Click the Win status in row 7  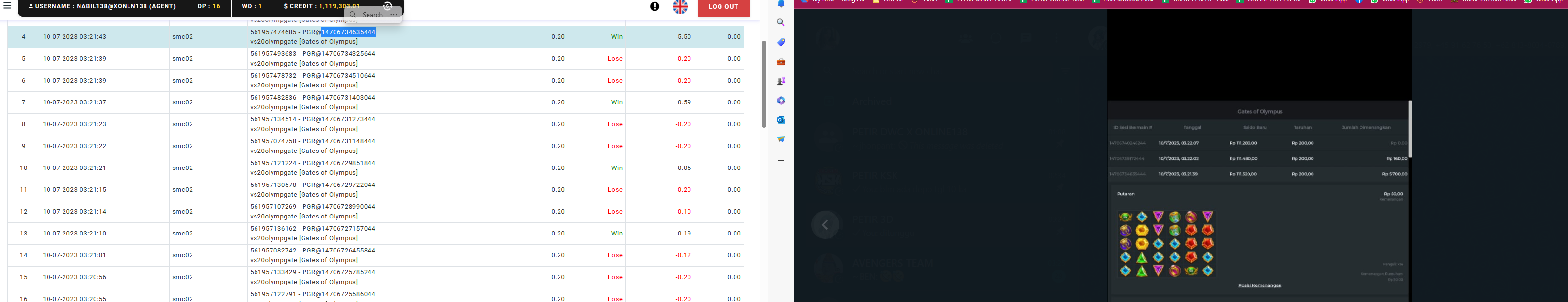(x=617, y=102)
